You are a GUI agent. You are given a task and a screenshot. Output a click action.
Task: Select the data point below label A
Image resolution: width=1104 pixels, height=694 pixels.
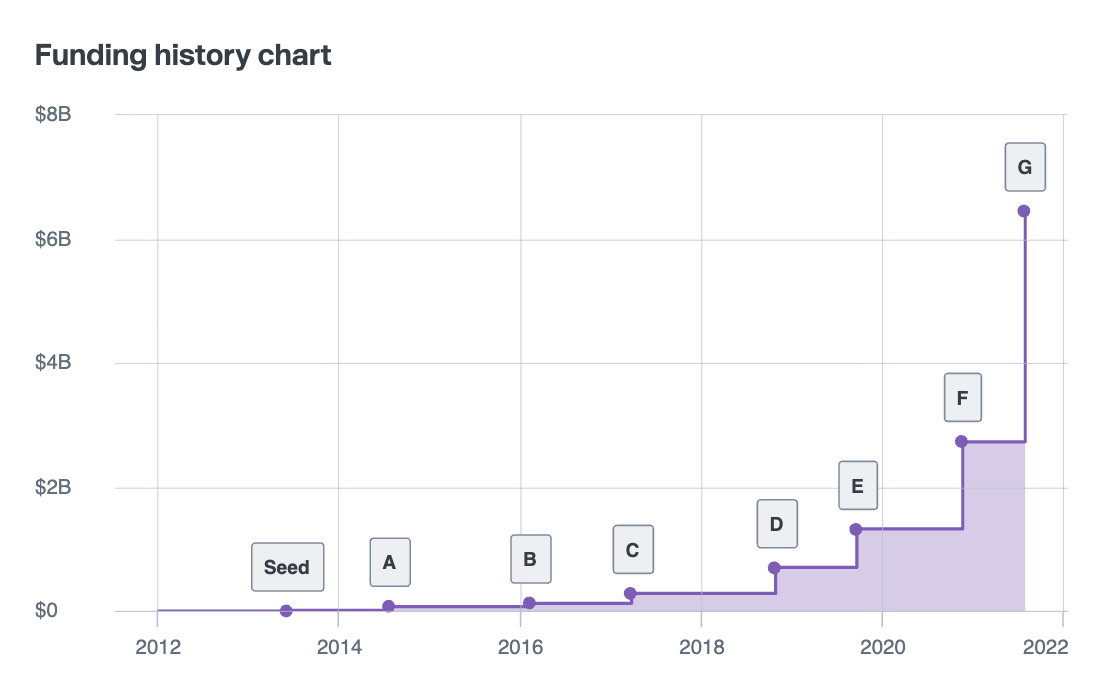point(389,606)
